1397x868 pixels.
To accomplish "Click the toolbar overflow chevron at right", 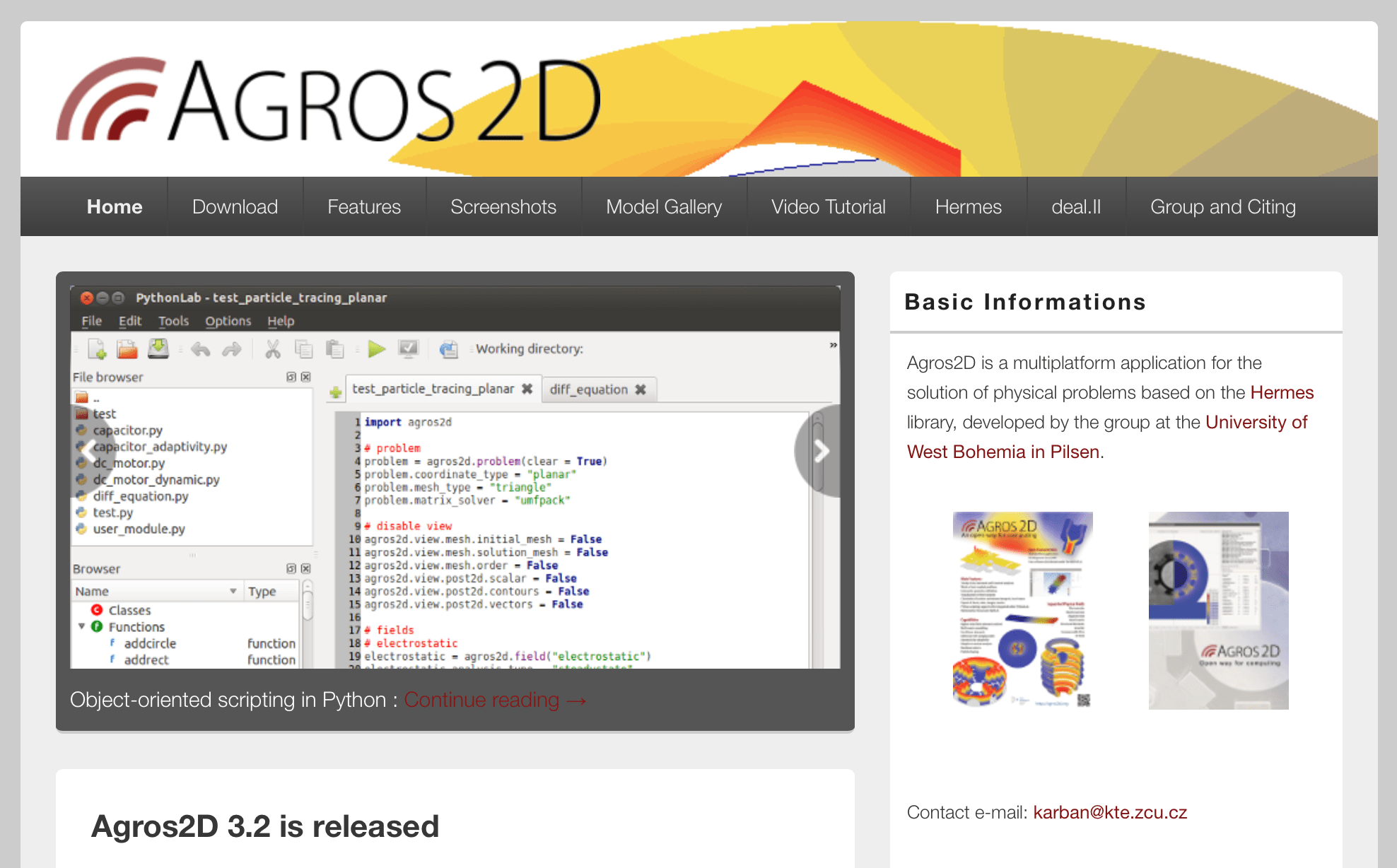I will pos(833,345).
